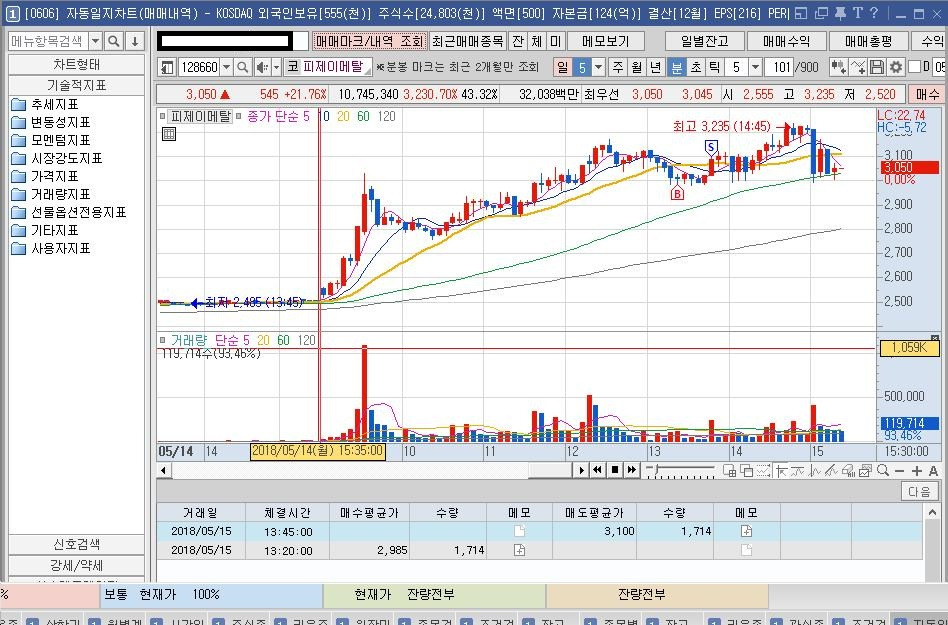Open the minute interval dropdown next to 5

755,67
